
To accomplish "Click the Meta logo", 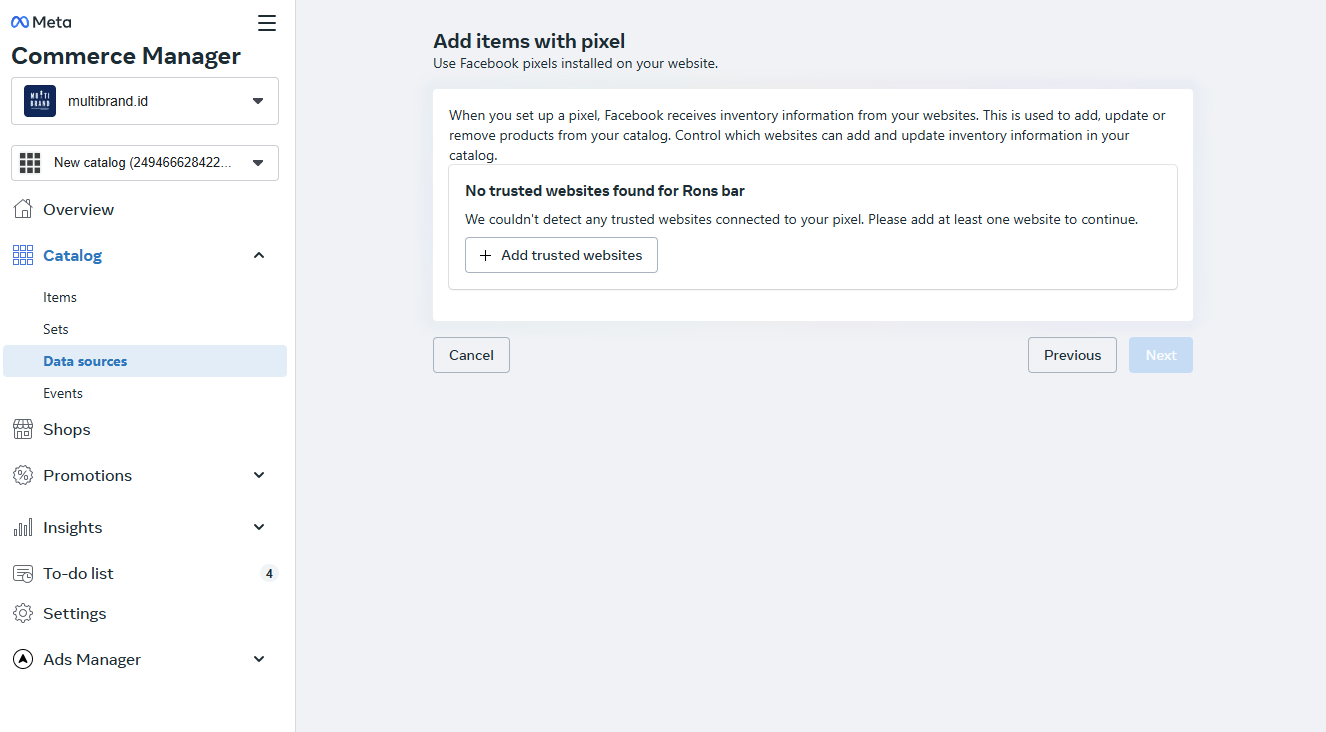I will 41,22.
